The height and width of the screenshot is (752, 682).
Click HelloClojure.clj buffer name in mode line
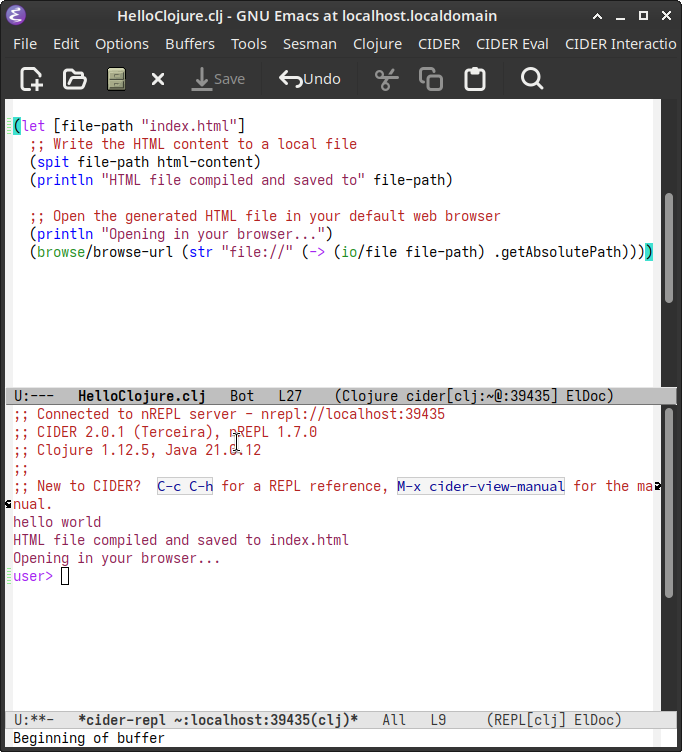(x=142, y=396)
